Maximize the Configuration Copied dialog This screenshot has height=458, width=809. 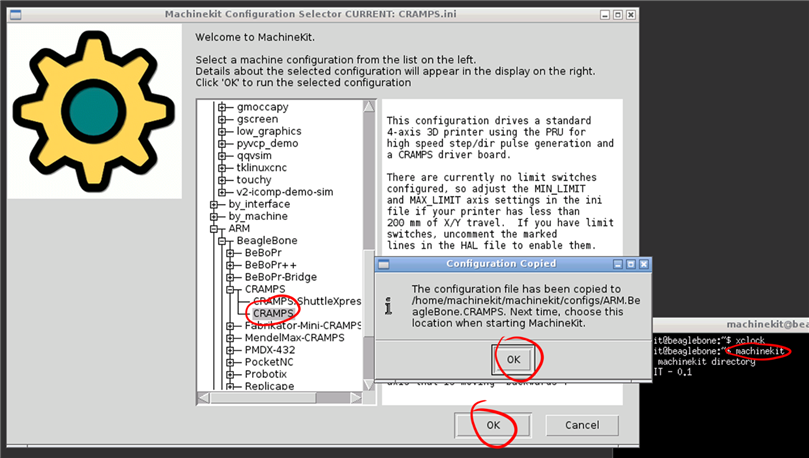click(x=631, y=264)
